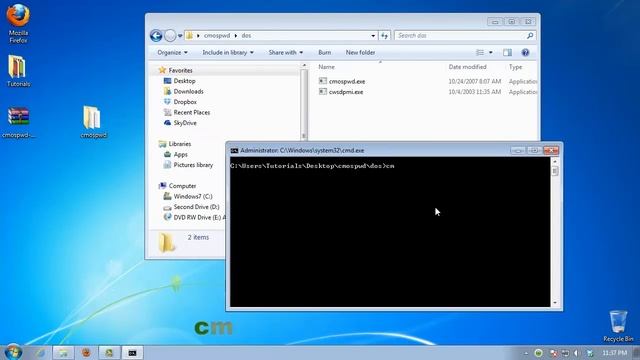The image size is (640, 360).
Task: Click the taskbar app beside the cmd button
Action: tap(109, 353)
